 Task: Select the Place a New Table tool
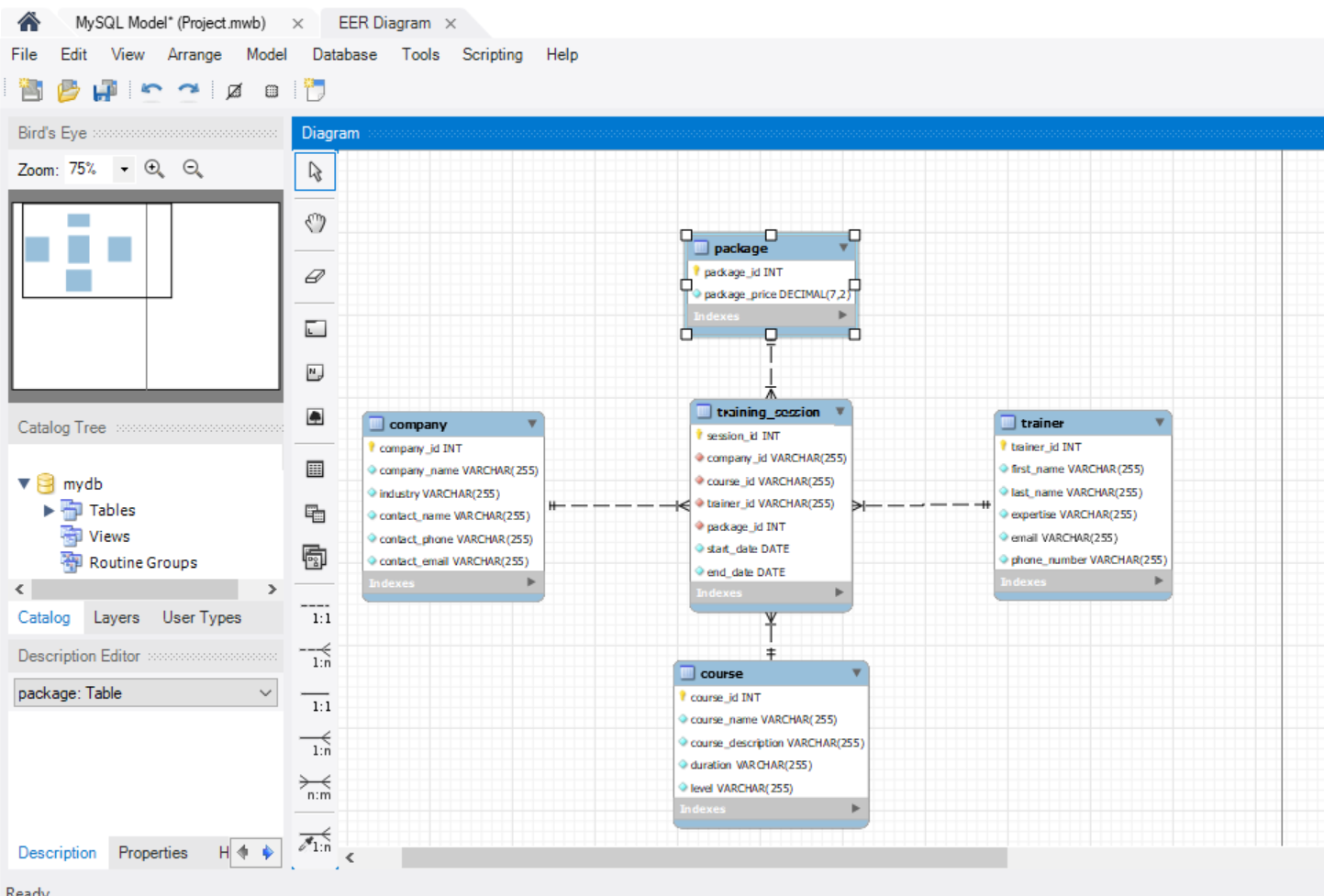(315, 469)
